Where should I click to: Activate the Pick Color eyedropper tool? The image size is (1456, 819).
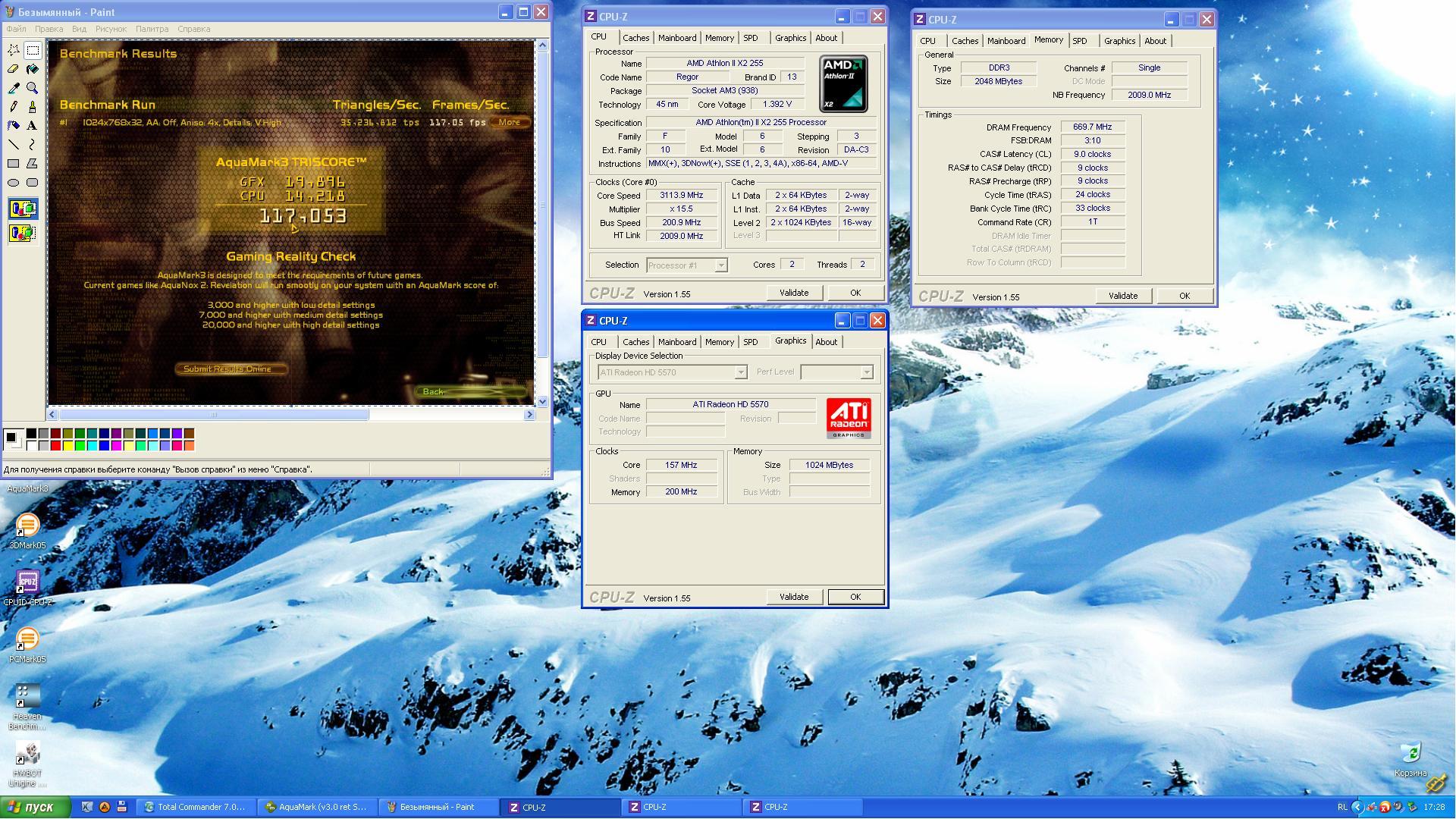(x=14, y=88)
